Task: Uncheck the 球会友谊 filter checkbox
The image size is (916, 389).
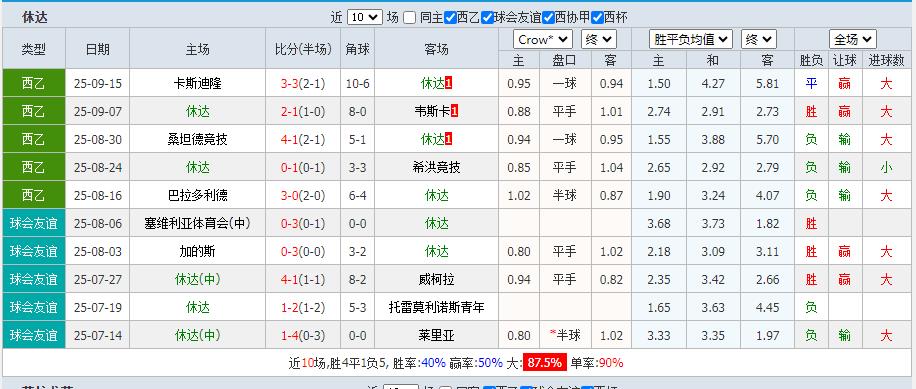Action: (487, 18)
